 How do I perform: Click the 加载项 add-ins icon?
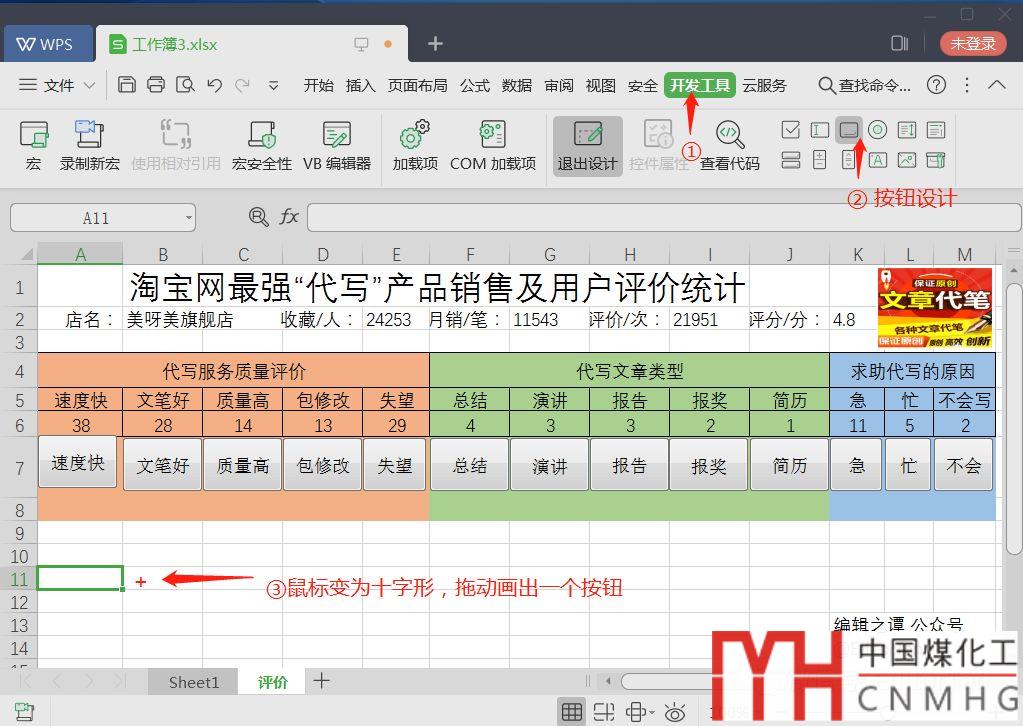tap(414, 145)
